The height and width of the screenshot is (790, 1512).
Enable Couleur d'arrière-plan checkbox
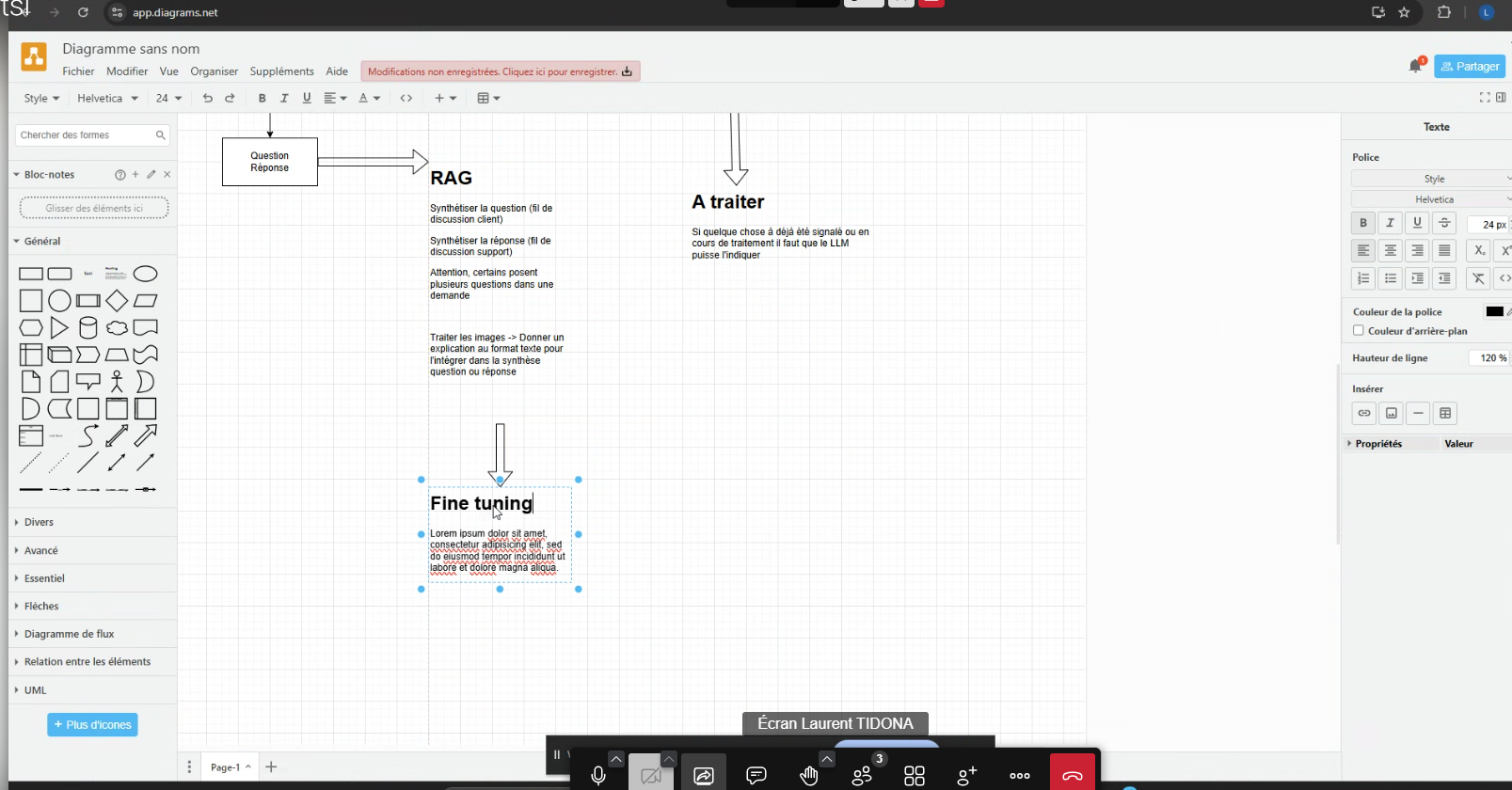1359,330
